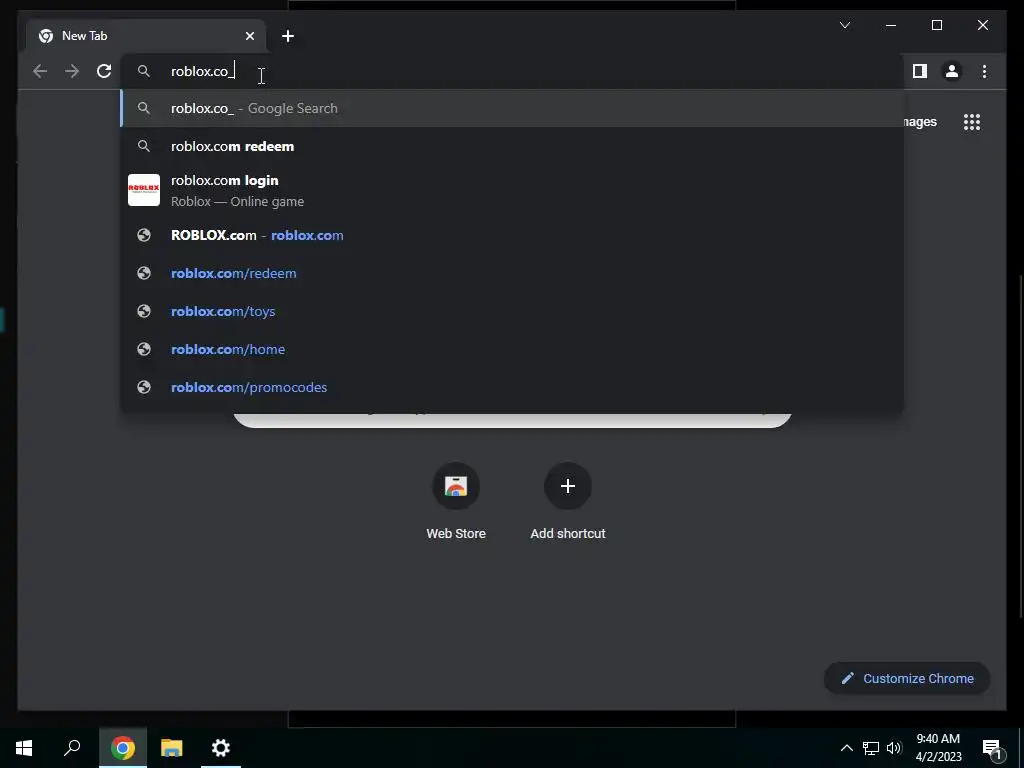The height and width of the screenshot is (768, 1024).
Task: Open roblox.com/promocodes suggestion
Action: [x=512, y=387]
